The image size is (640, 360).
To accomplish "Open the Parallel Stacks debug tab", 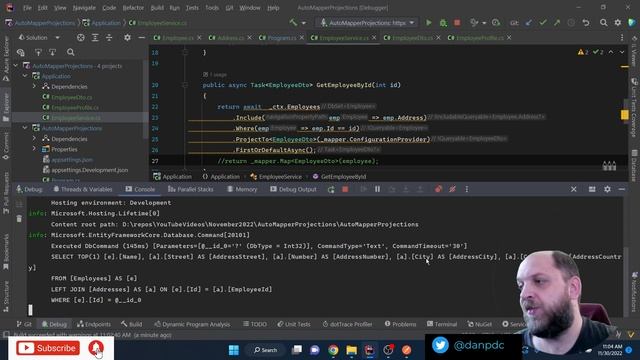I will (x=191, y=189).
